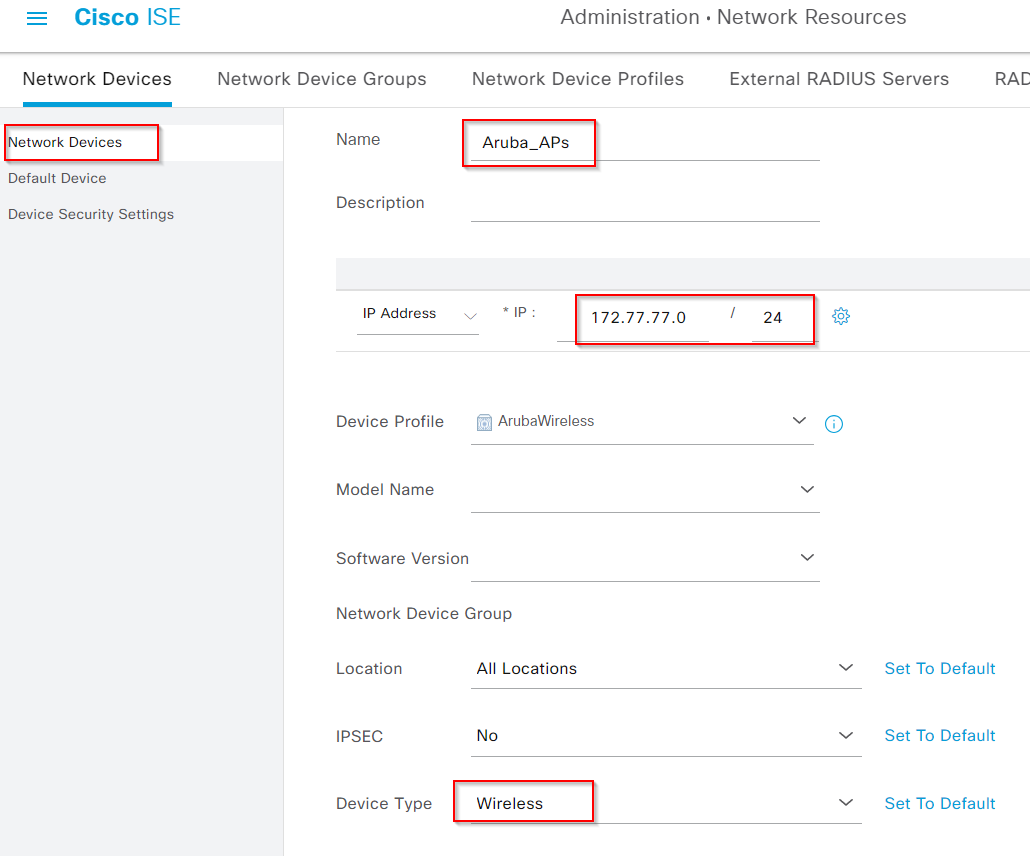Click the Description input field
Viewport: 1030px width, 856px height.
pyautogui.click(x=645, y=204)
